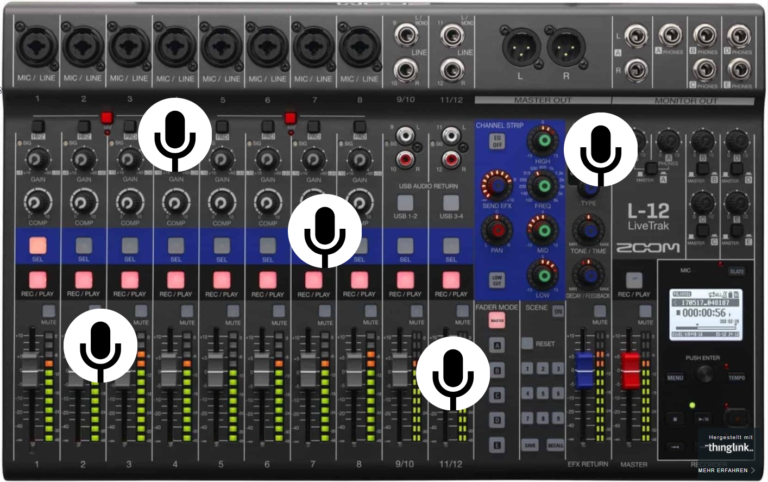
Task: Mute the EFX RETURN channel
Action: pos(600,311)
